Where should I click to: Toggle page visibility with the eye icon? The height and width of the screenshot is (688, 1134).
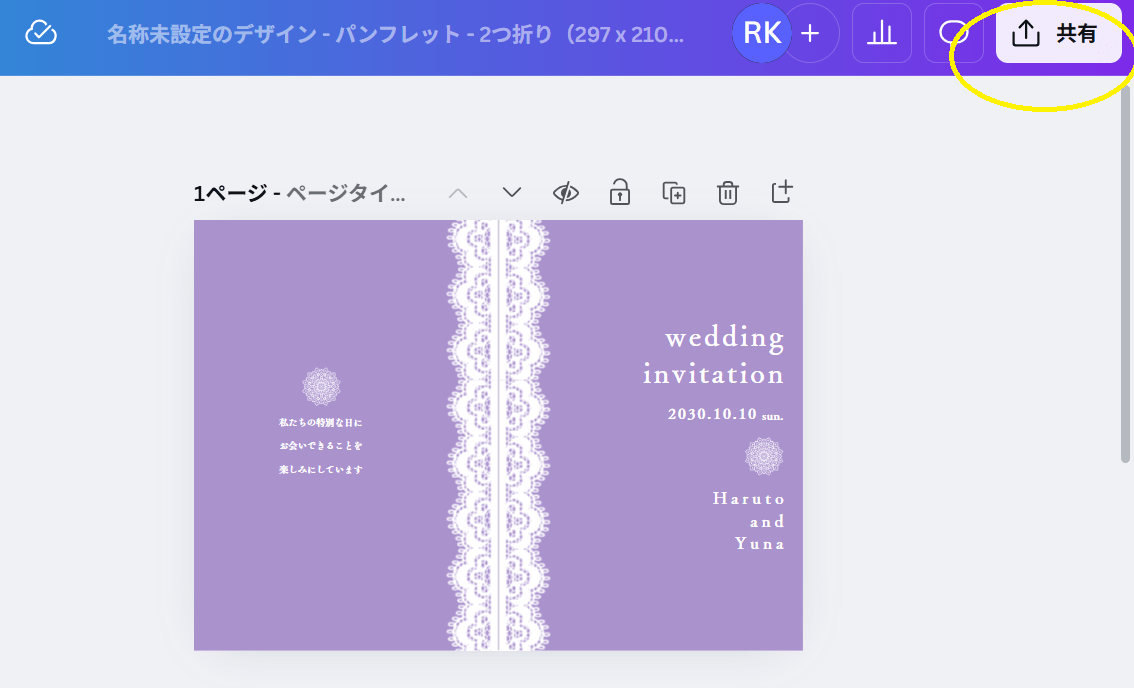566,192
